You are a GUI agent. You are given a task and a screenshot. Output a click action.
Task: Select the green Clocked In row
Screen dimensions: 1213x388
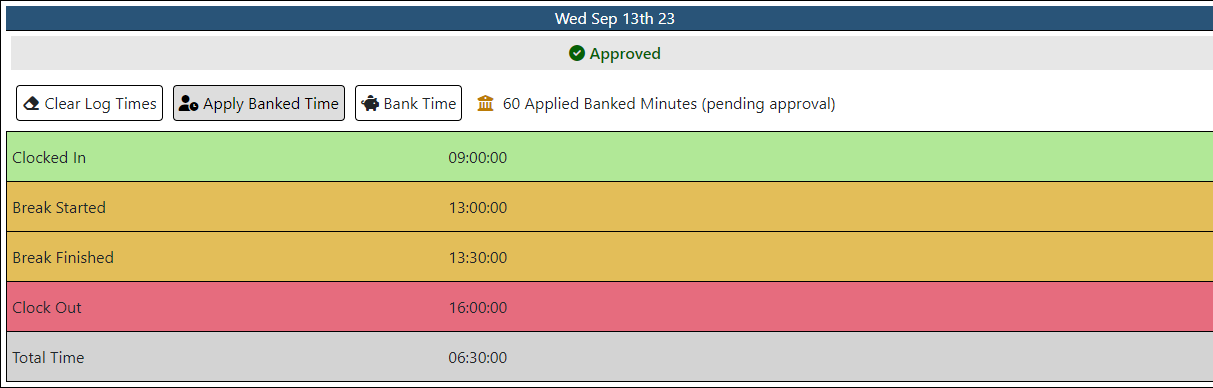point(610,156)
